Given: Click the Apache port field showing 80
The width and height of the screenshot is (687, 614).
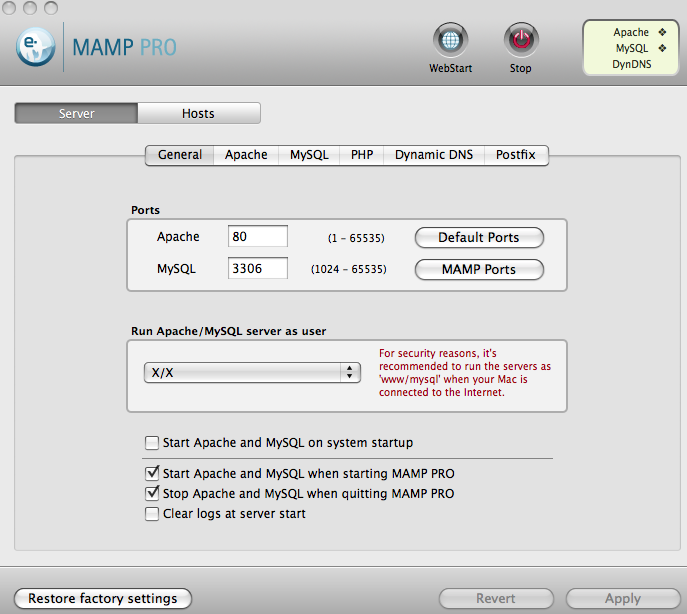Looking at the screenshot, I should click(x=258, y=236).
